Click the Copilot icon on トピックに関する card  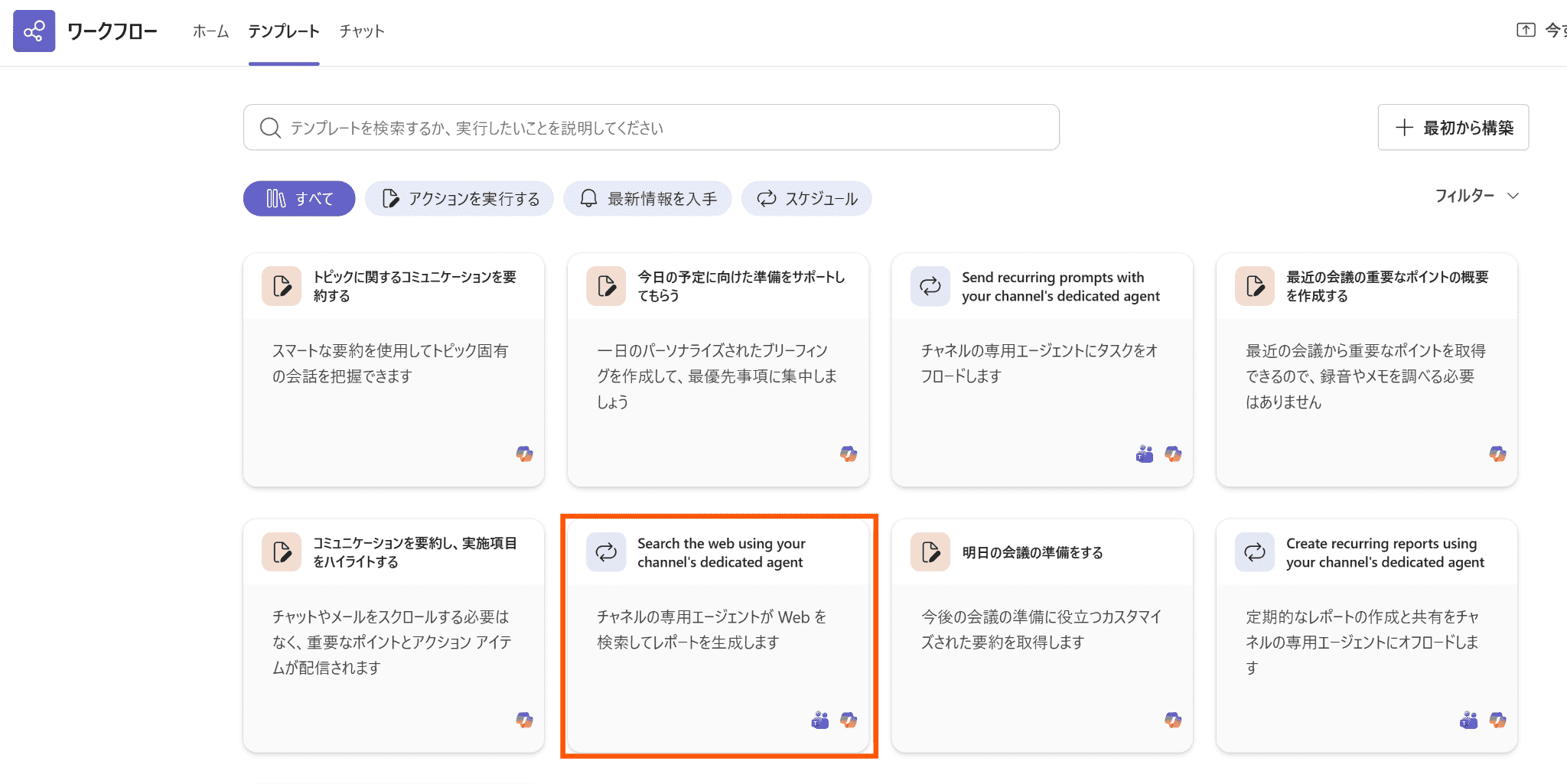point(524,454)
